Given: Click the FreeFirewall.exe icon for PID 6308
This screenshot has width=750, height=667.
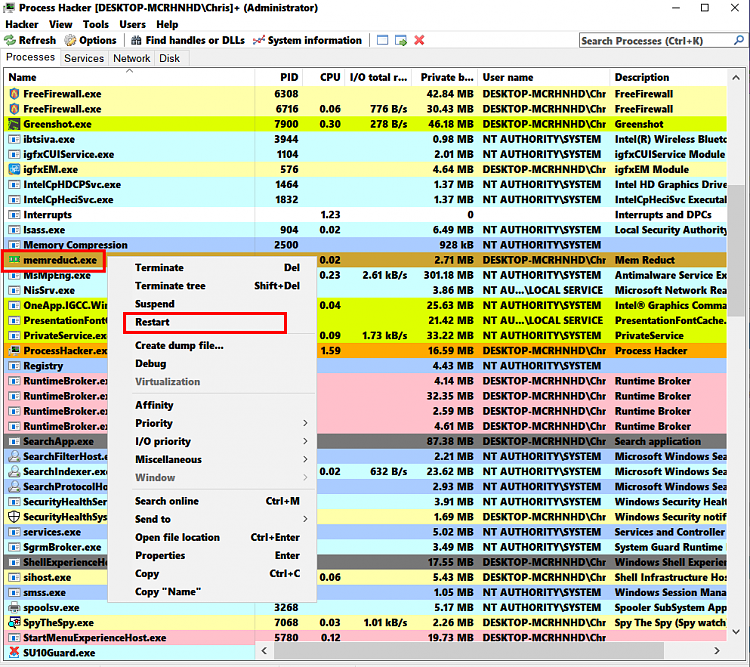Looking at the screenshot, I should coord(14,94).
